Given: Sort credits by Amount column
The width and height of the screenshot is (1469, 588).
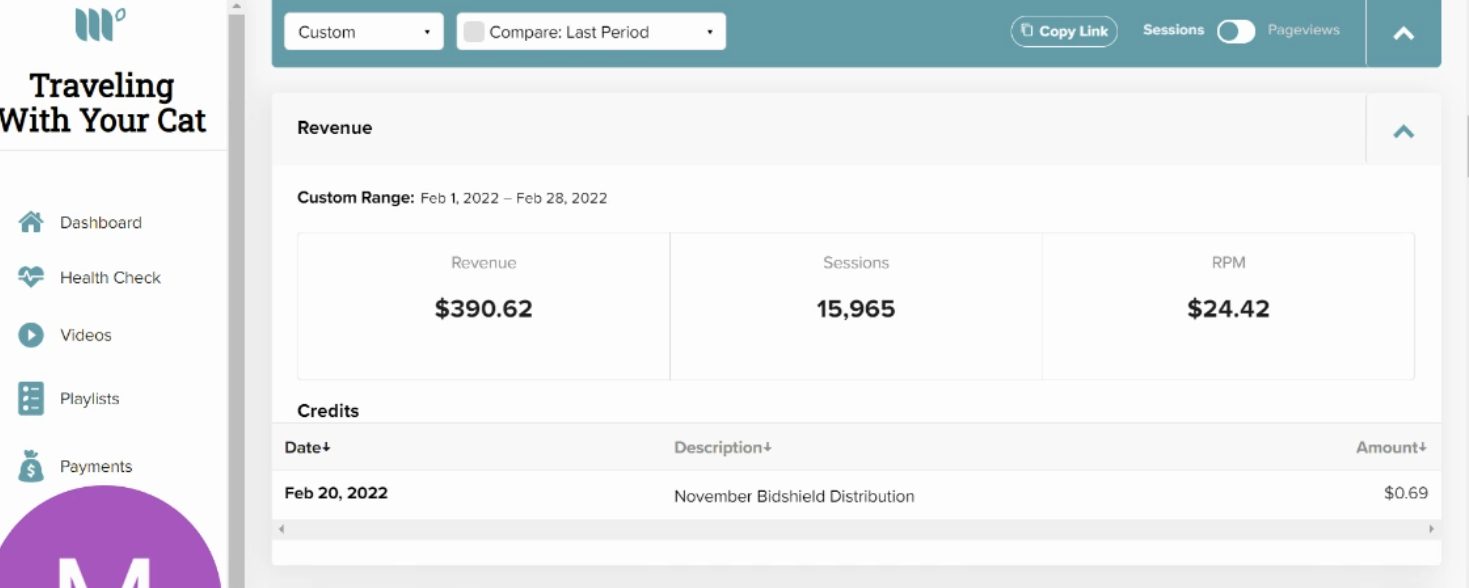Looking at the screenshot, I should [1391, 447].
